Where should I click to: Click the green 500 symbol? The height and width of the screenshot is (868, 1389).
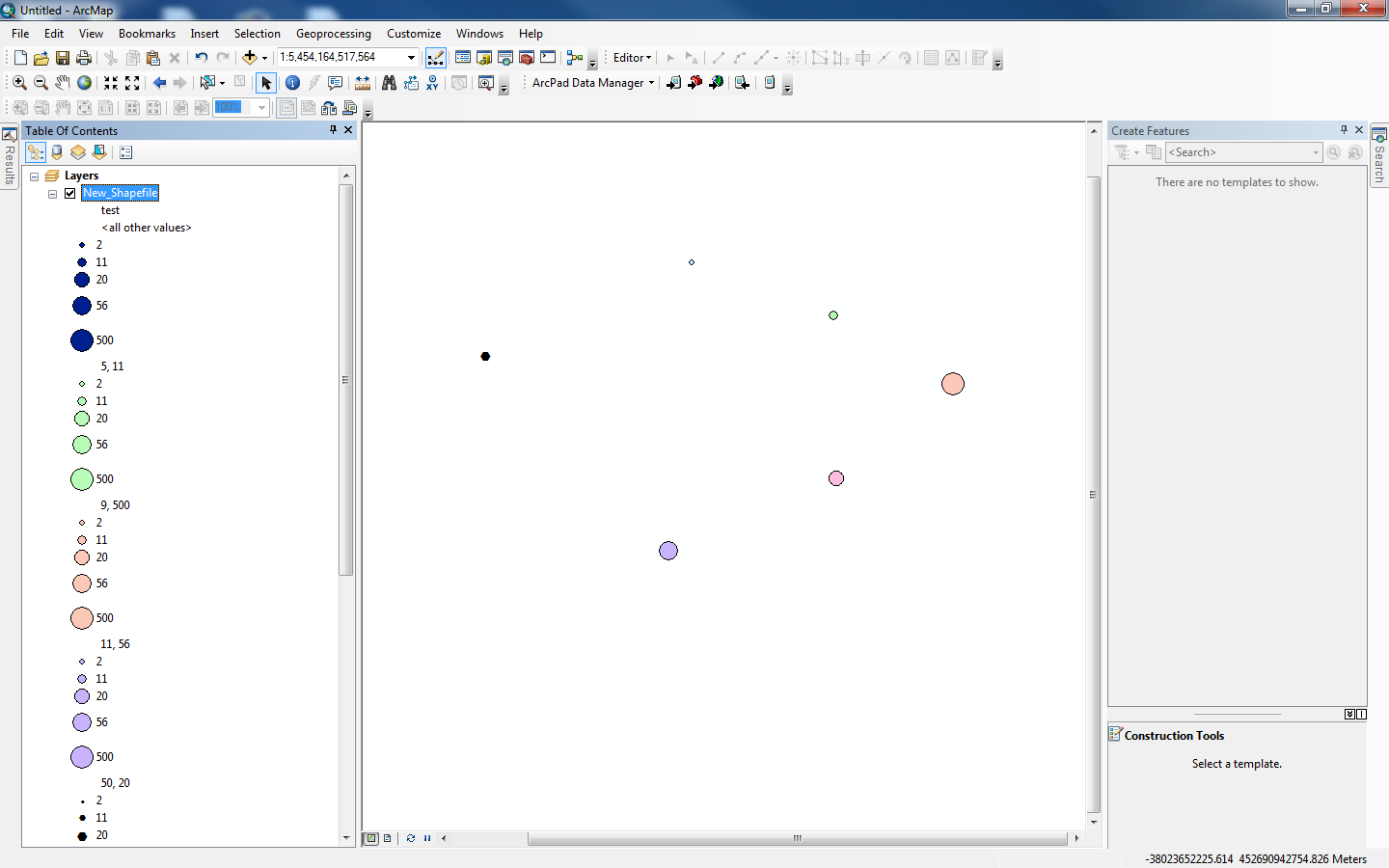click(82, 479)
